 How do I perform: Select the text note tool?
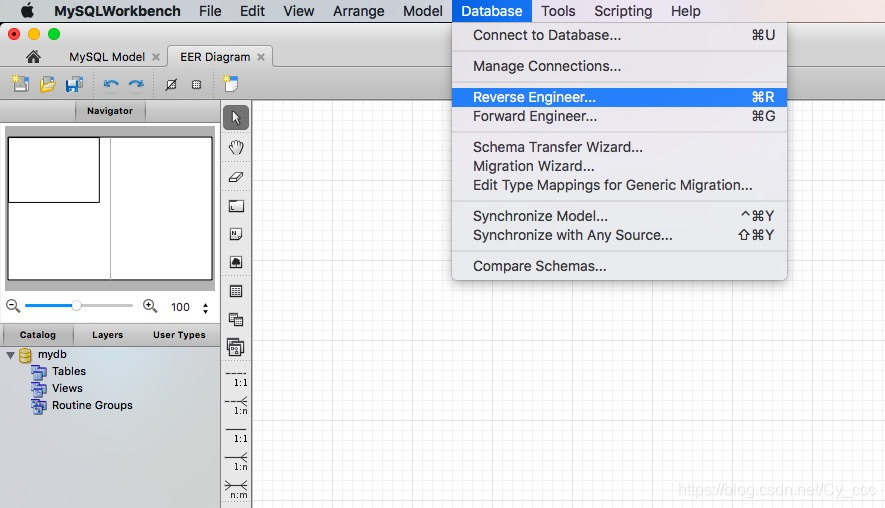(236, 234)
